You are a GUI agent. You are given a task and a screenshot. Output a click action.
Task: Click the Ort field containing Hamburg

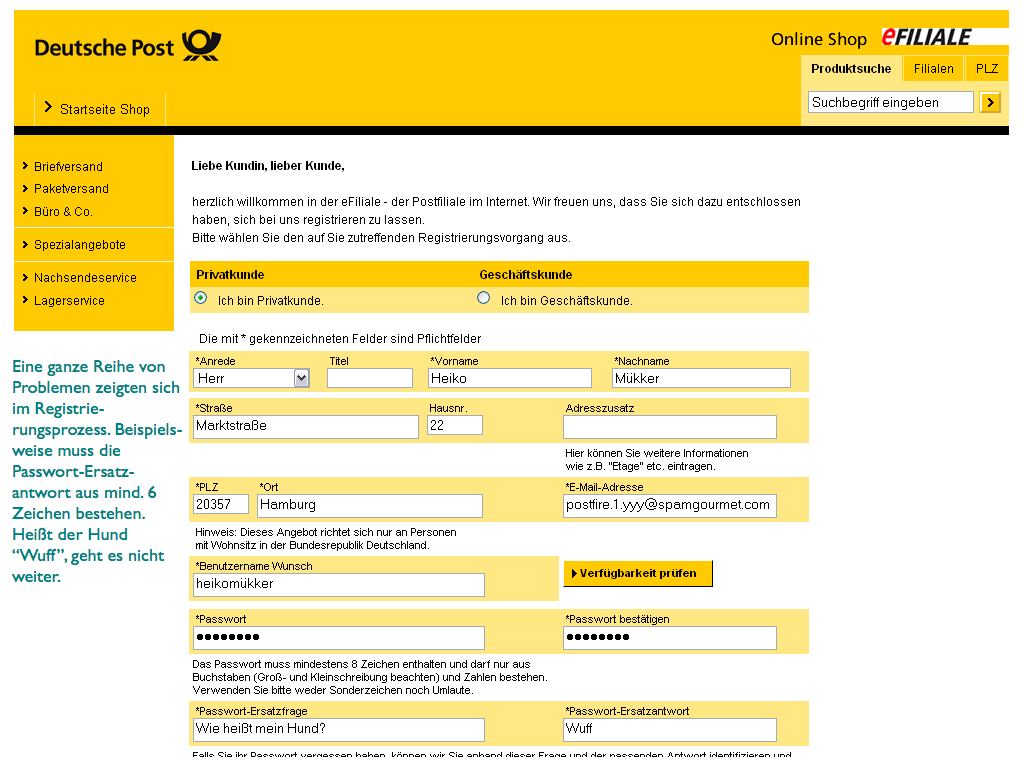pyautogui.click(x=370, y=505)
